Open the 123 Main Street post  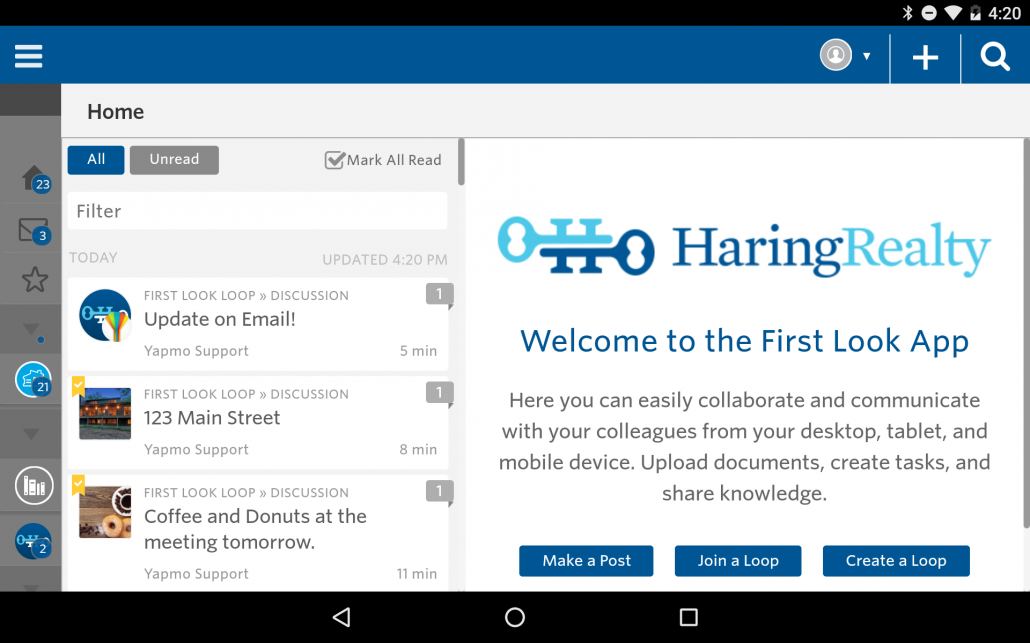[258, 422]
